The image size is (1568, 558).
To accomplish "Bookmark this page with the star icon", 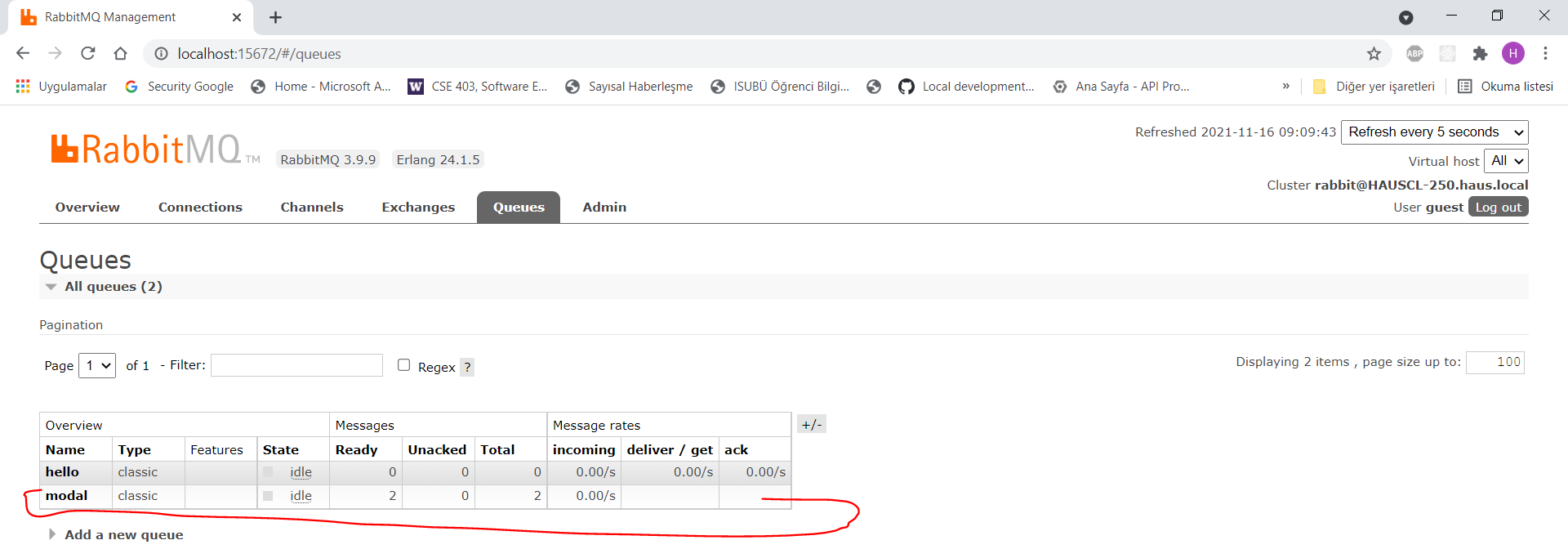I will [1374, 54].
